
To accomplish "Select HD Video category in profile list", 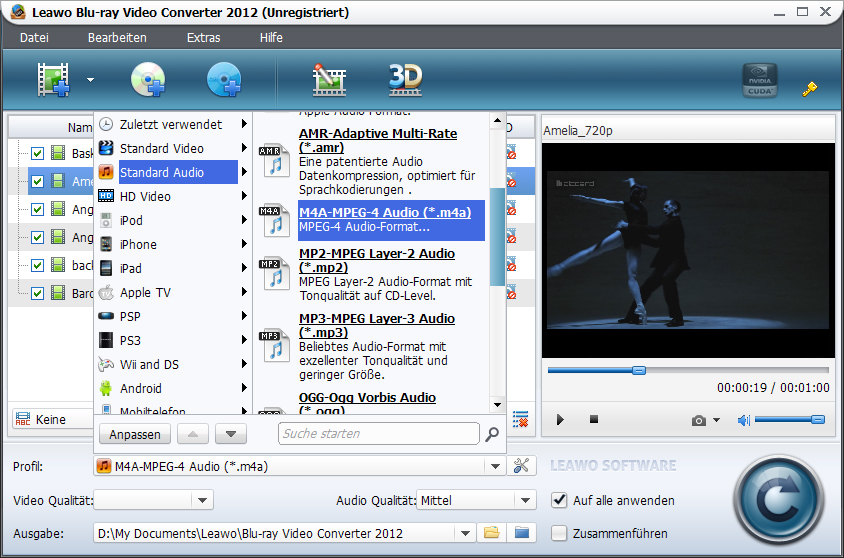I will [145, 196].
